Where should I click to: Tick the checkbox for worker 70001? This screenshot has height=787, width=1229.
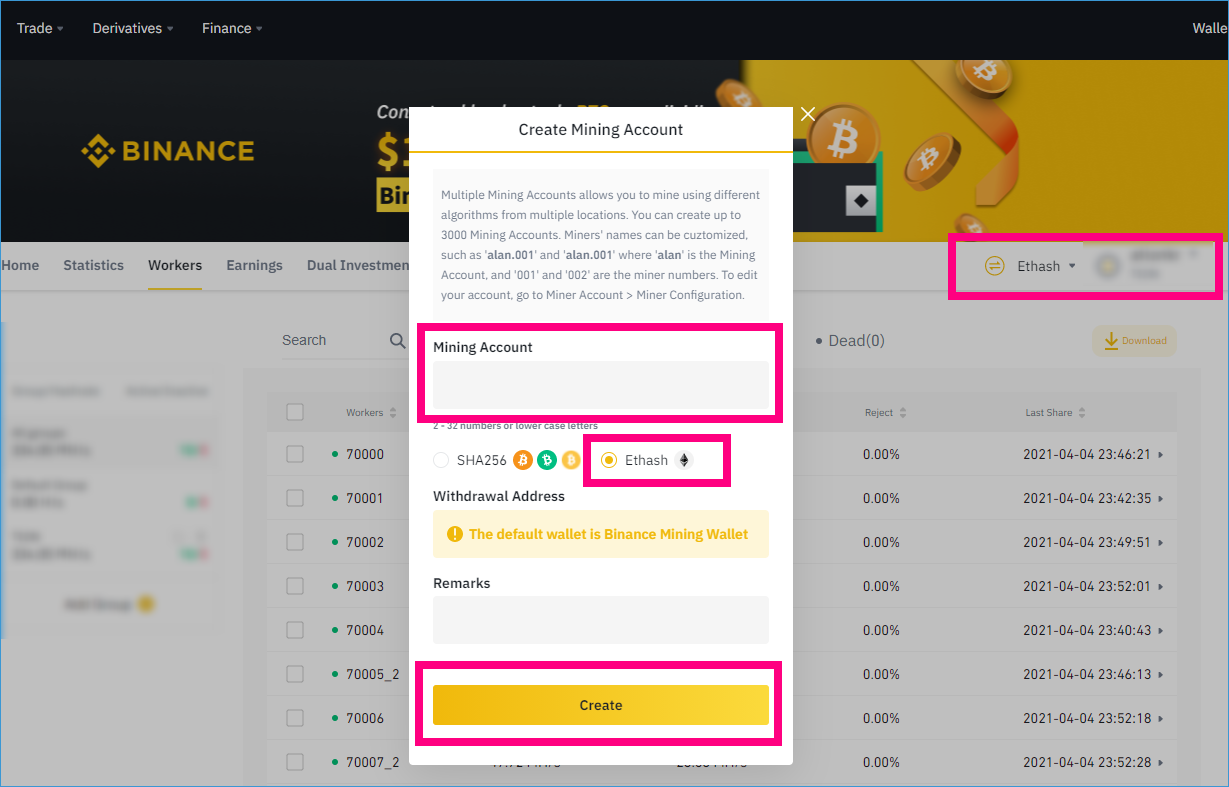295,498
